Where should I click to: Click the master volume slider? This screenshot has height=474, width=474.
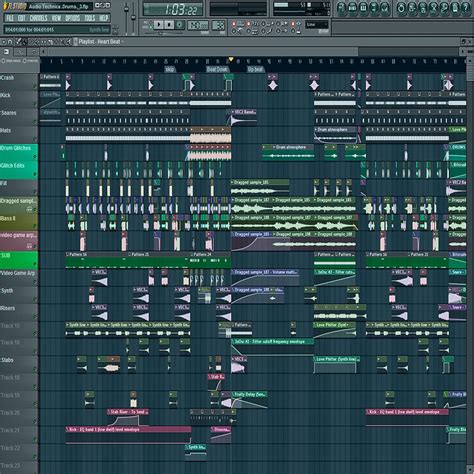tap(126, 10)
